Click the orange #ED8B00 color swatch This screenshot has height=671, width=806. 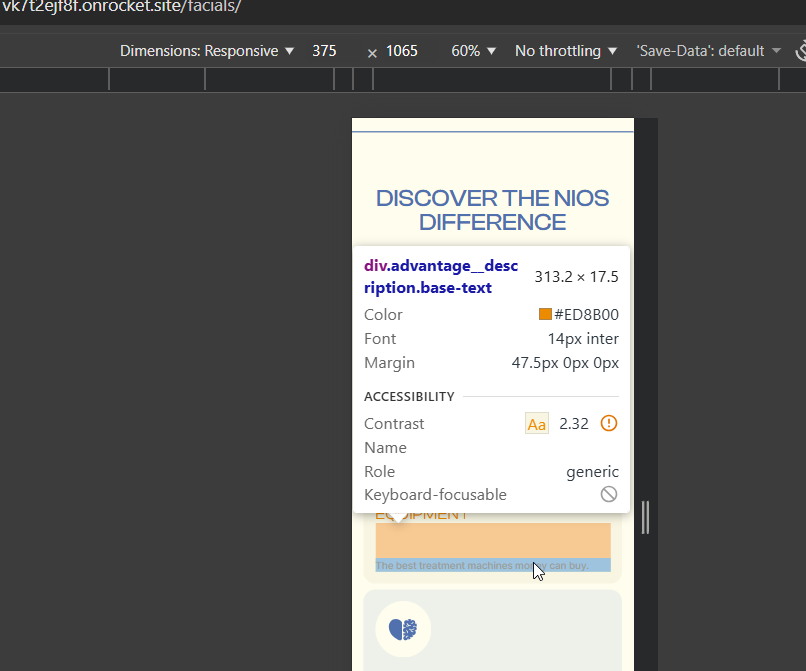(545, 314)
